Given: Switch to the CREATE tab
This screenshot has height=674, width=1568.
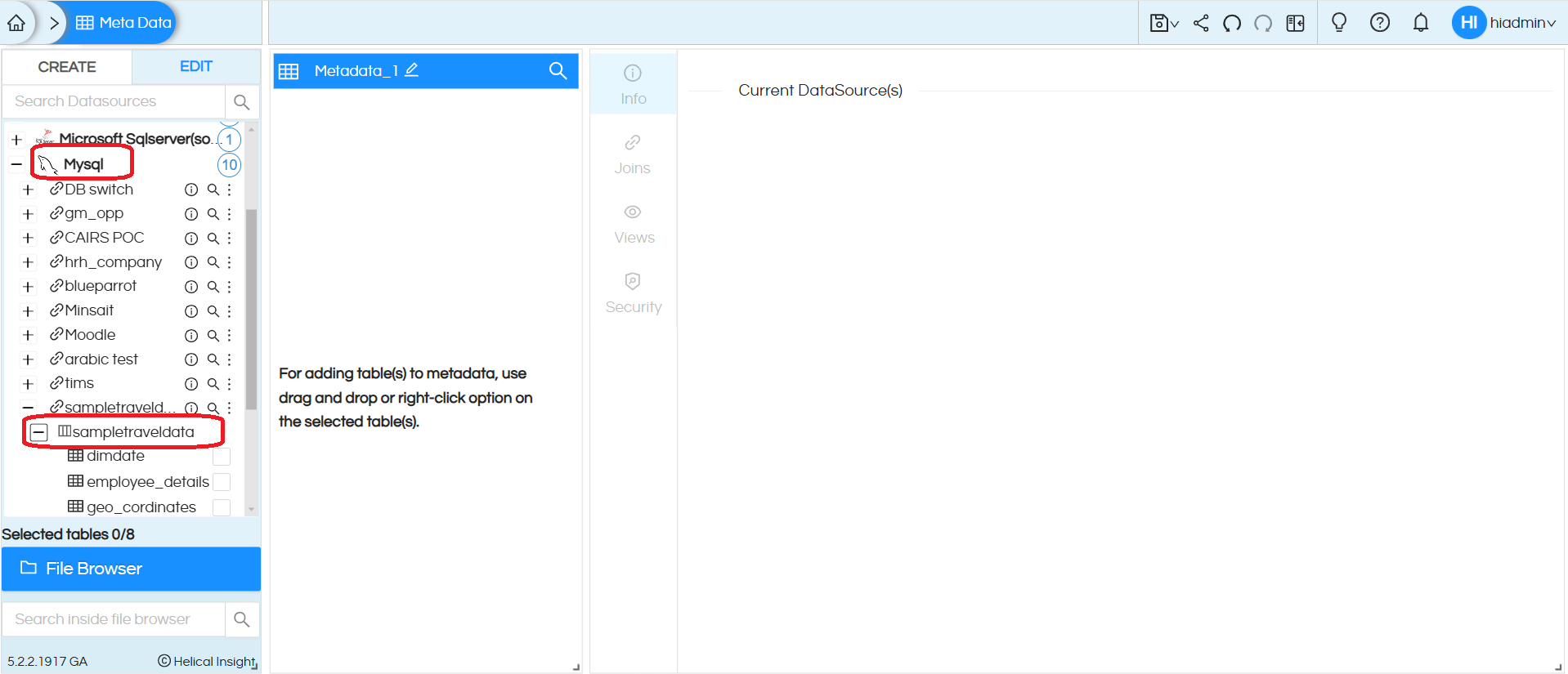Looking at the screenshot, I should [67, 67].
